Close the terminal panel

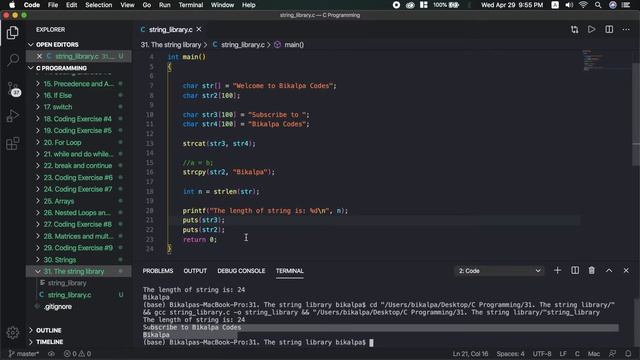626,271
